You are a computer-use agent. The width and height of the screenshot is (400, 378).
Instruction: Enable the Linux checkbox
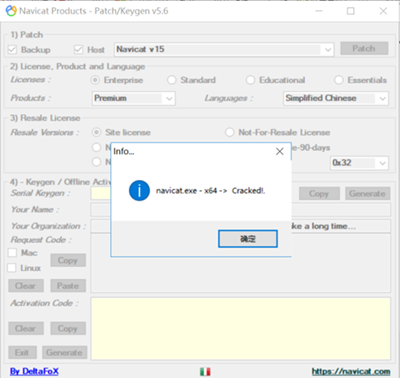12,268
